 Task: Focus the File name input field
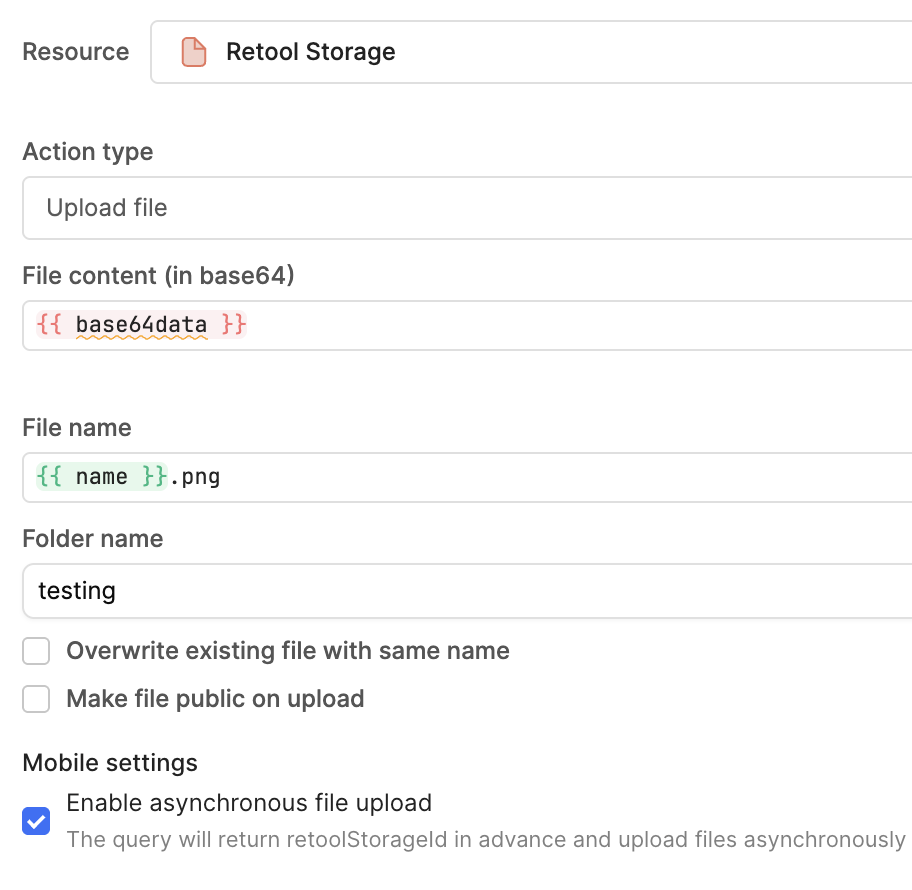[580, 477]
